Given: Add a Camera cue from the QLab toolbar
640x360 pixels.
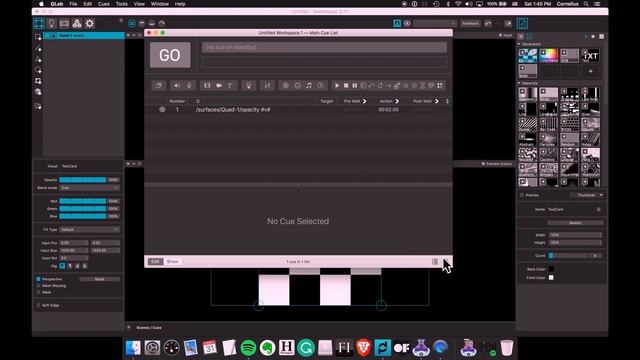Looking at the screenshot, I should point(219,85).
